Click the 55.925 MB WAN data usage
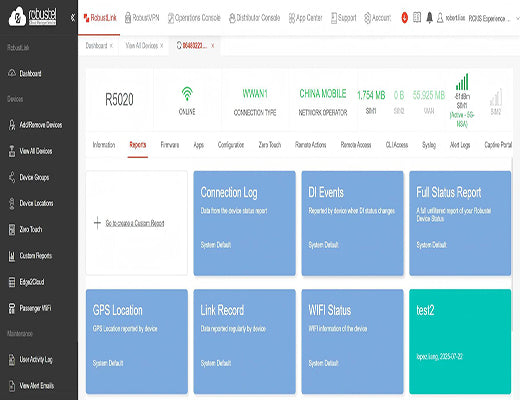The height and width of the screenshot is (400, 520). [x=429, y=95]
